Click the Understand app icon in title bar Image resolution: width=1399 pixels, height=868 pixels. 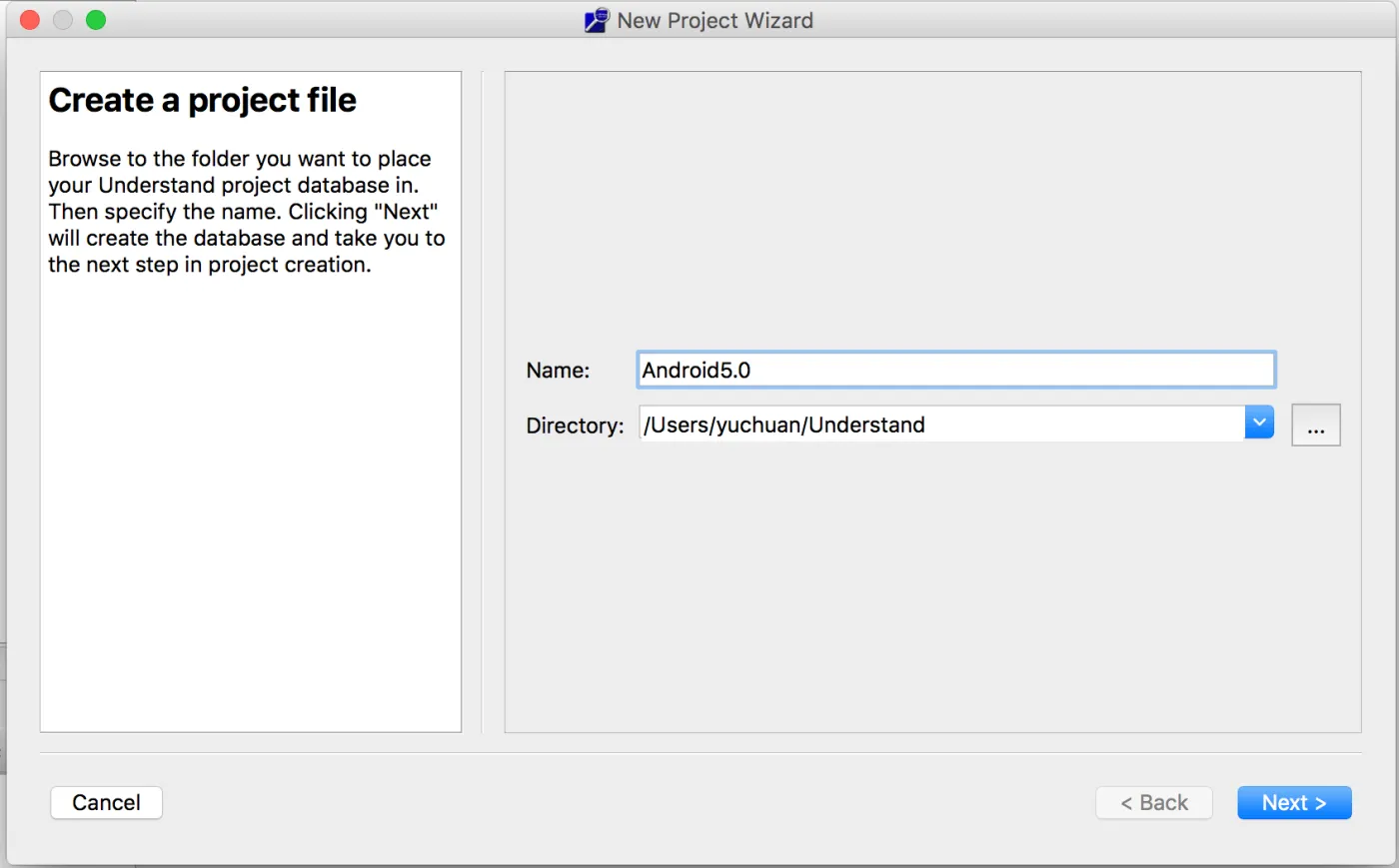(x=597, y=20)
